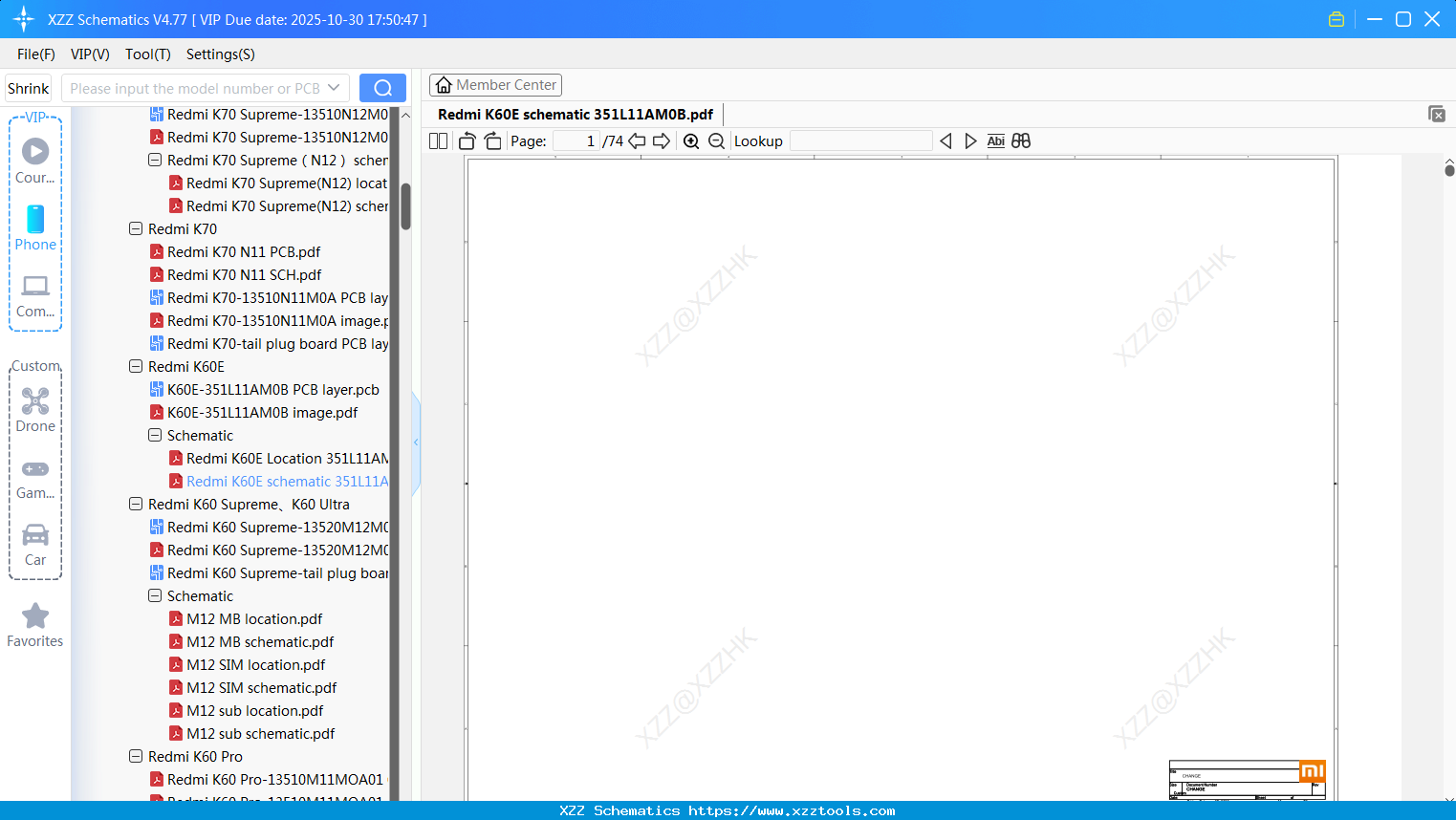The height and width of the screenshot is (820, 1456).
Task: Open the Settings(S) menu
Action: (221, 54)
